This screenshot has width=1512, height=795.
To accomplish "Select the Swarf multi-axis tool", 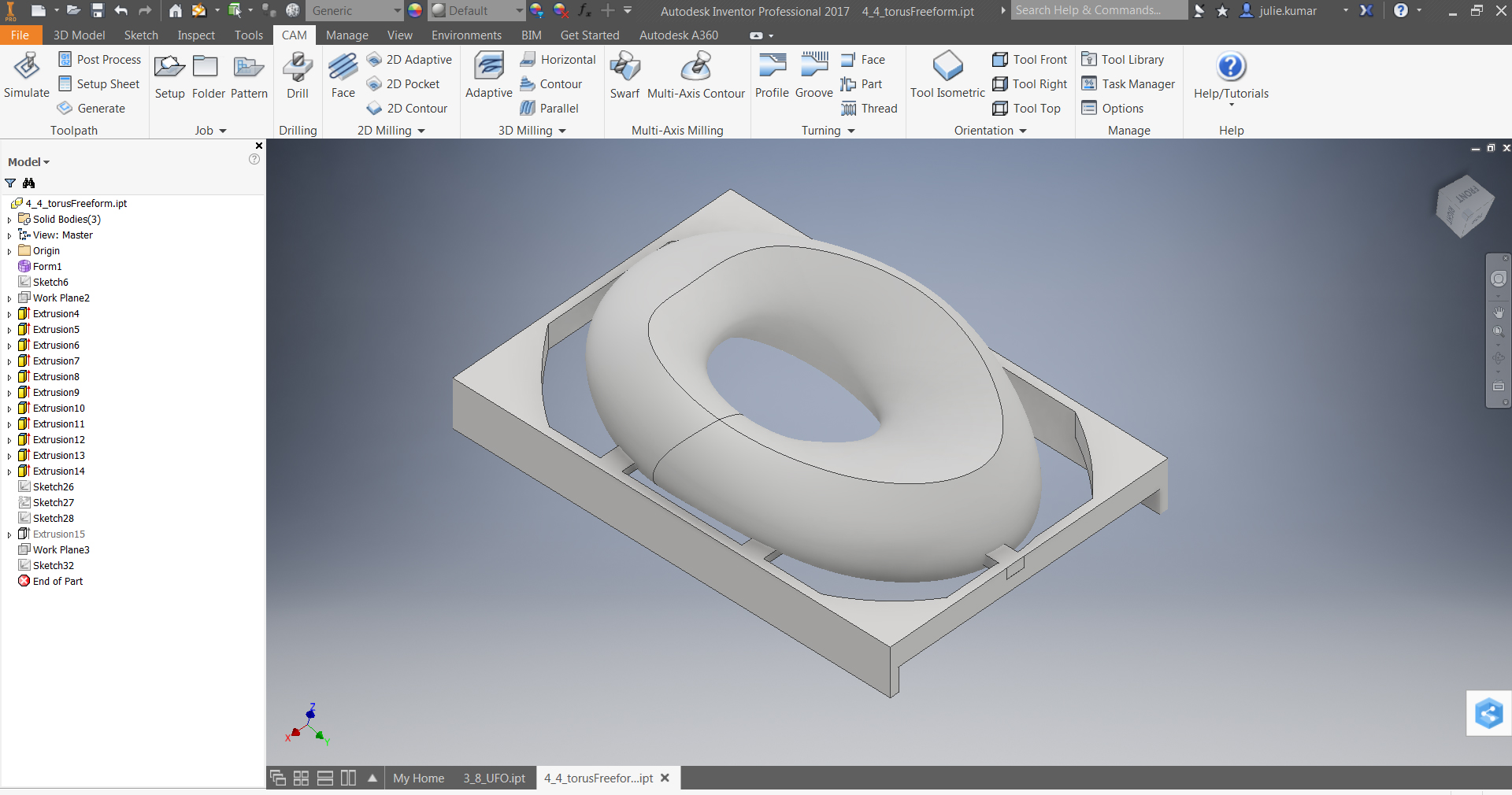I will click(624, 76).
